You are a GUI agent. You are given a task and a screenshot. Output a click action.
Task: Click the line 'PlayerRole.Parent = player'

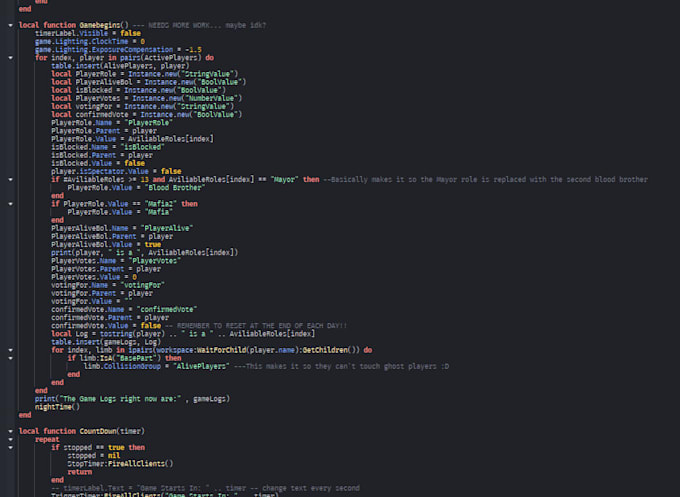pyautogui.click(x=104, y=131)
